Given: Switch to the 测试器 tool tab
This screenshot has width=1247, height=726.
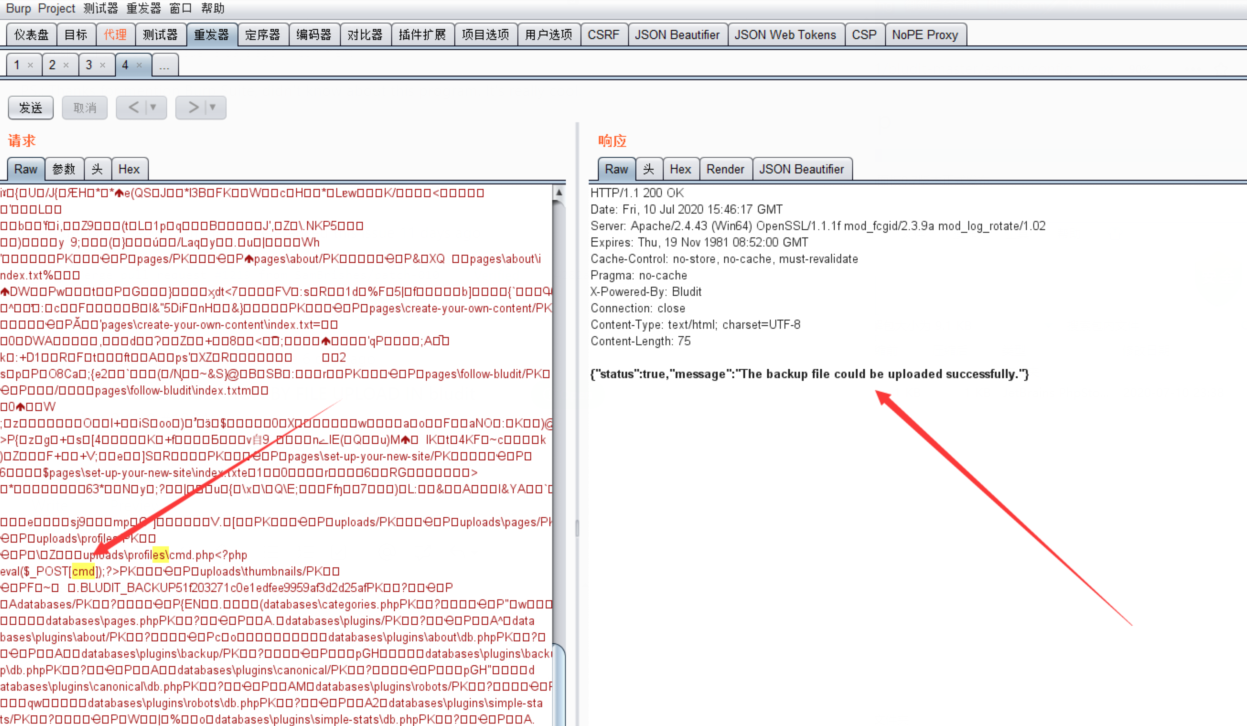Looking at the screenshot, I should (x=160, y=34).
